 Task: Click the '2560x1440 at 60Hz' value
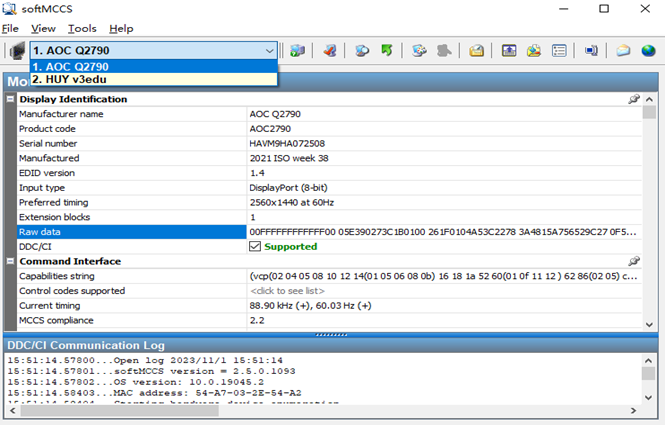tap(291, 202)
